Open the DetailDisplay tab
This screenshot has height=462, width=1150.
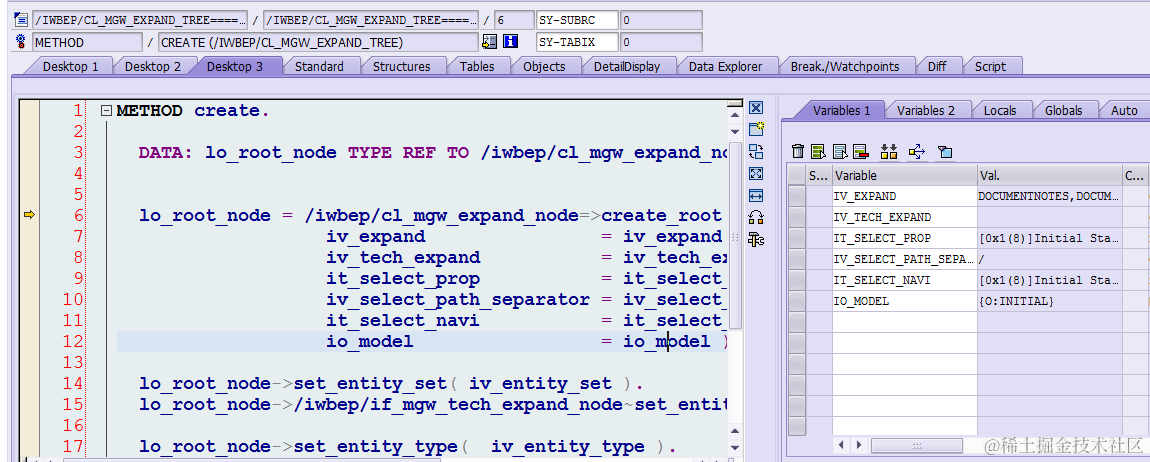click(x=627, y=67)
